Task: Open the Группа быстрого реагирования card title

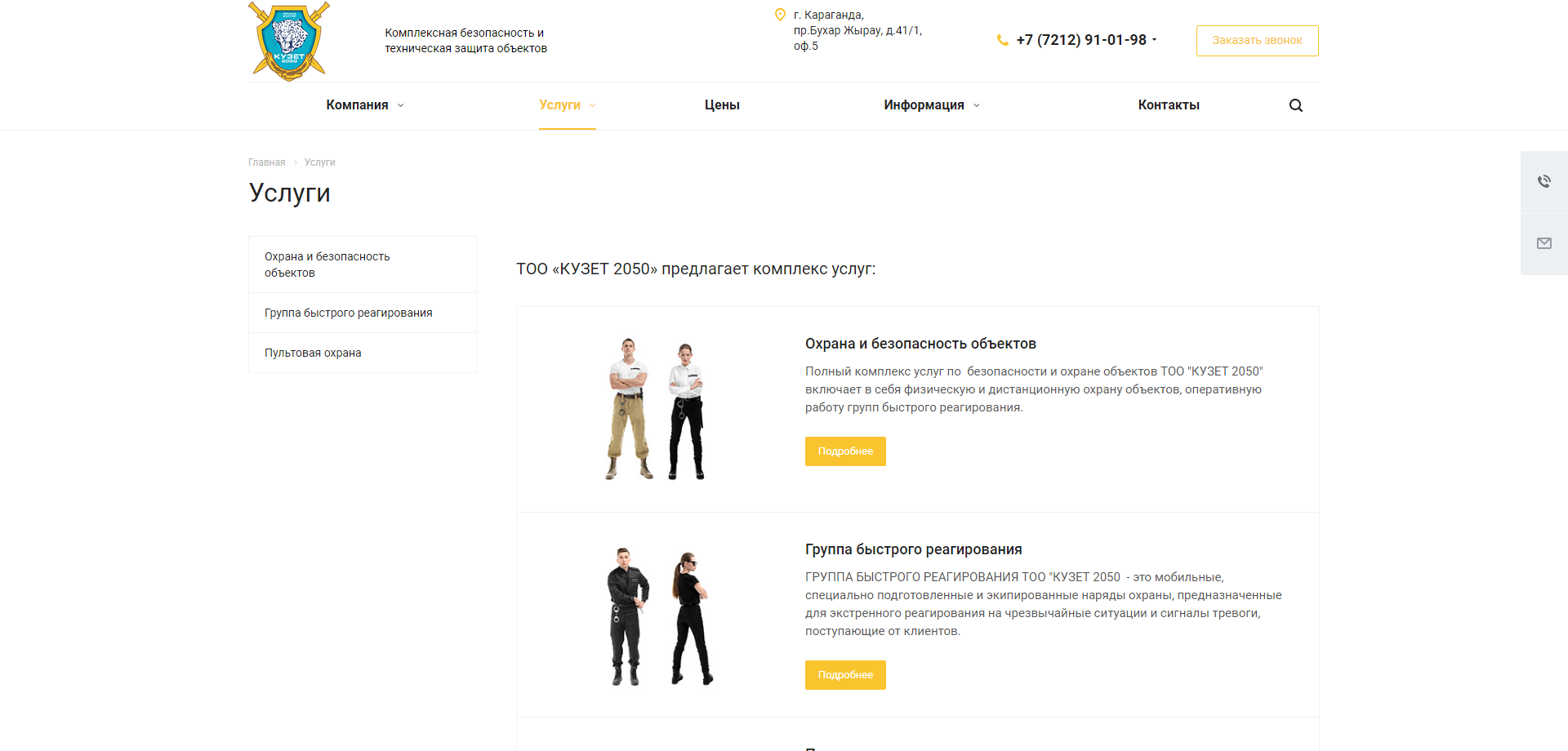Action: (x=913, y=549)
